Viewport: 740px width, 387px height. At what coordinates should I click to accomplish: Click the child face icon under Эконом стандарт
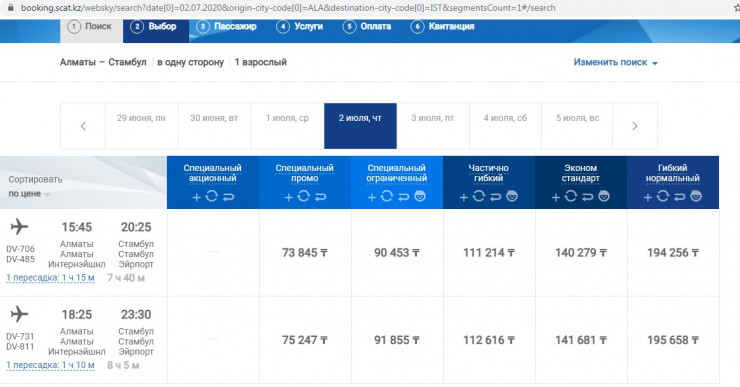(604, 196)
